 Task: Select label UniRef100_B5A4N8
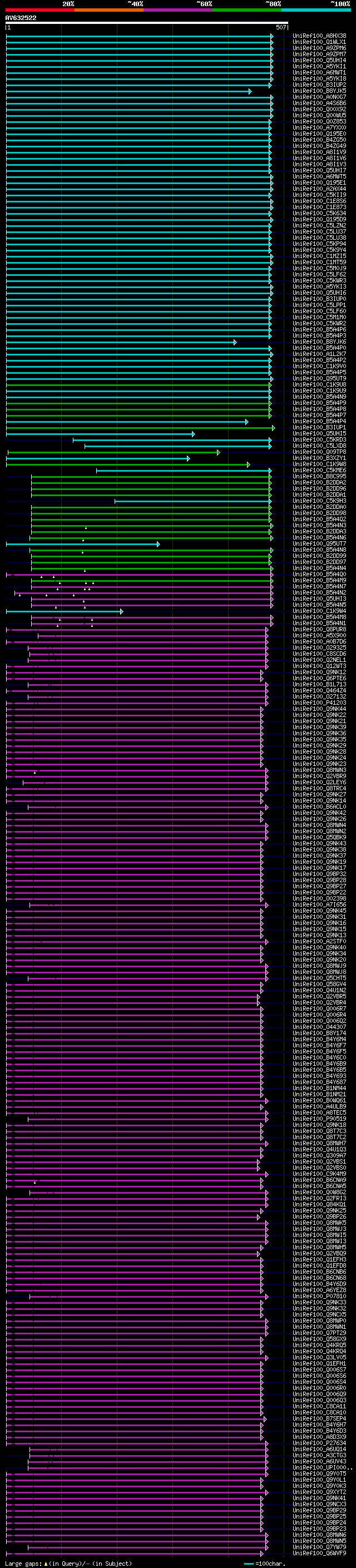(x=319, y=550)
